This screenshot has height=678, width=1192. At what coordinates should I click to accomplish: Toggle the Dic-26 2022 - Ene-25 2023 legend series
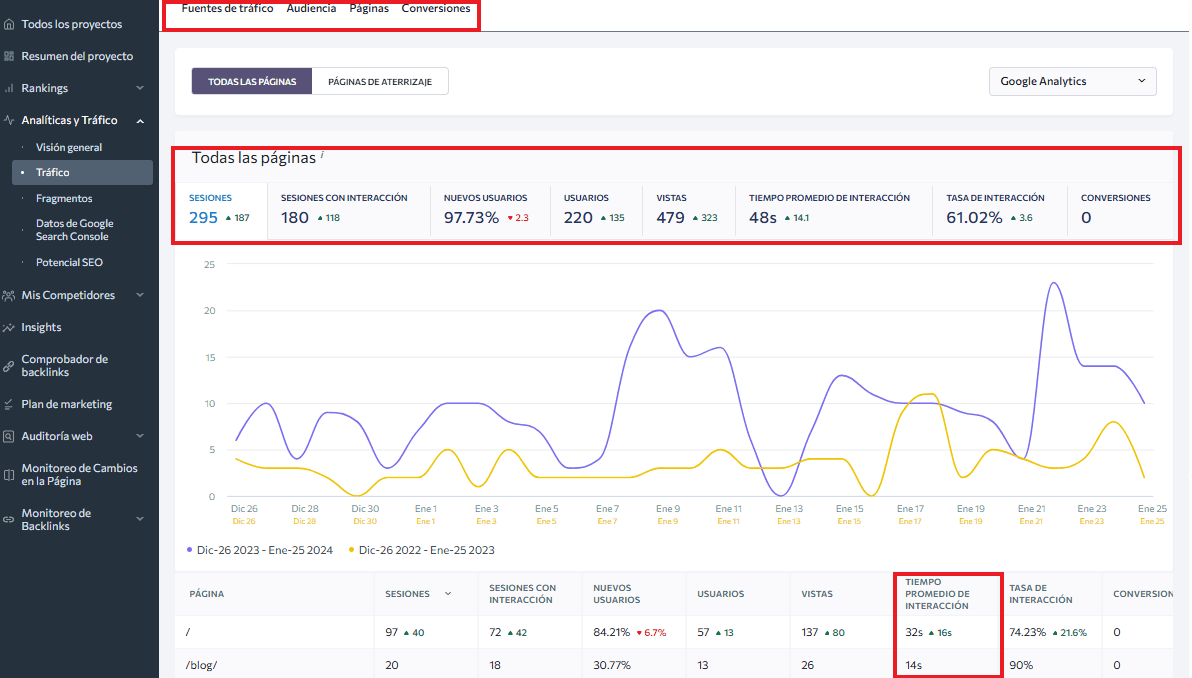point(421,550)
